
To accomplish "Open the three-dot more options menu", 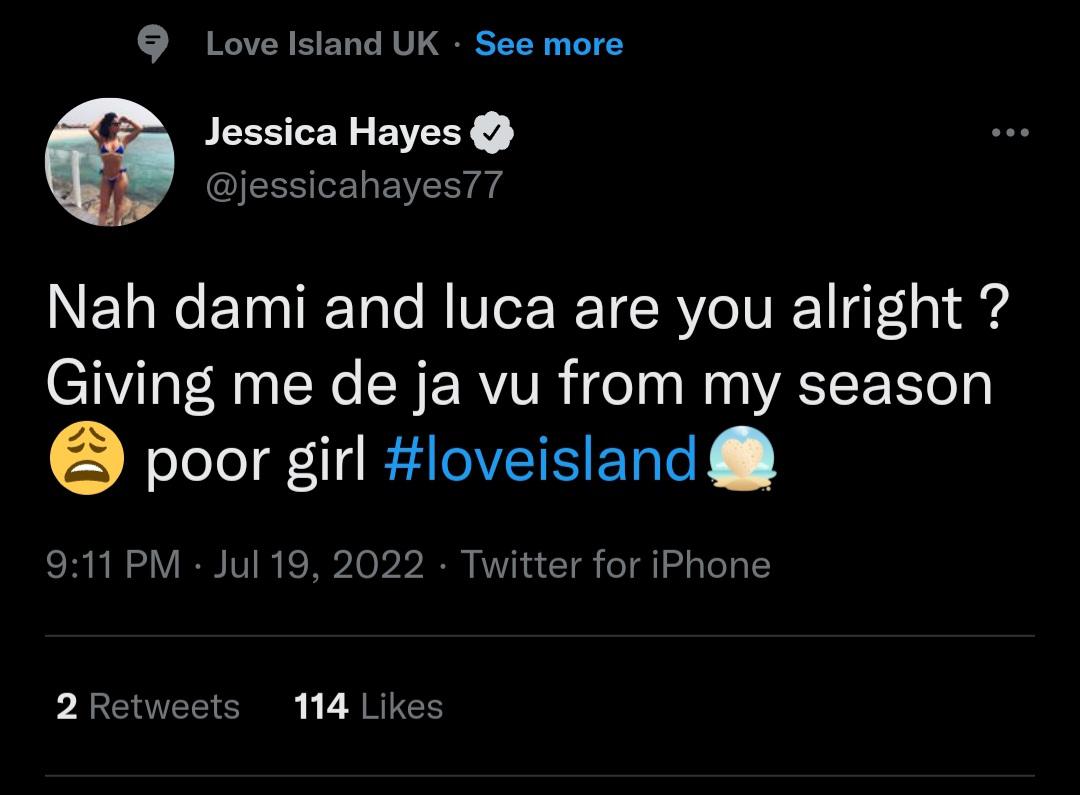I will pyautogui.click(x=1010, y=133).
